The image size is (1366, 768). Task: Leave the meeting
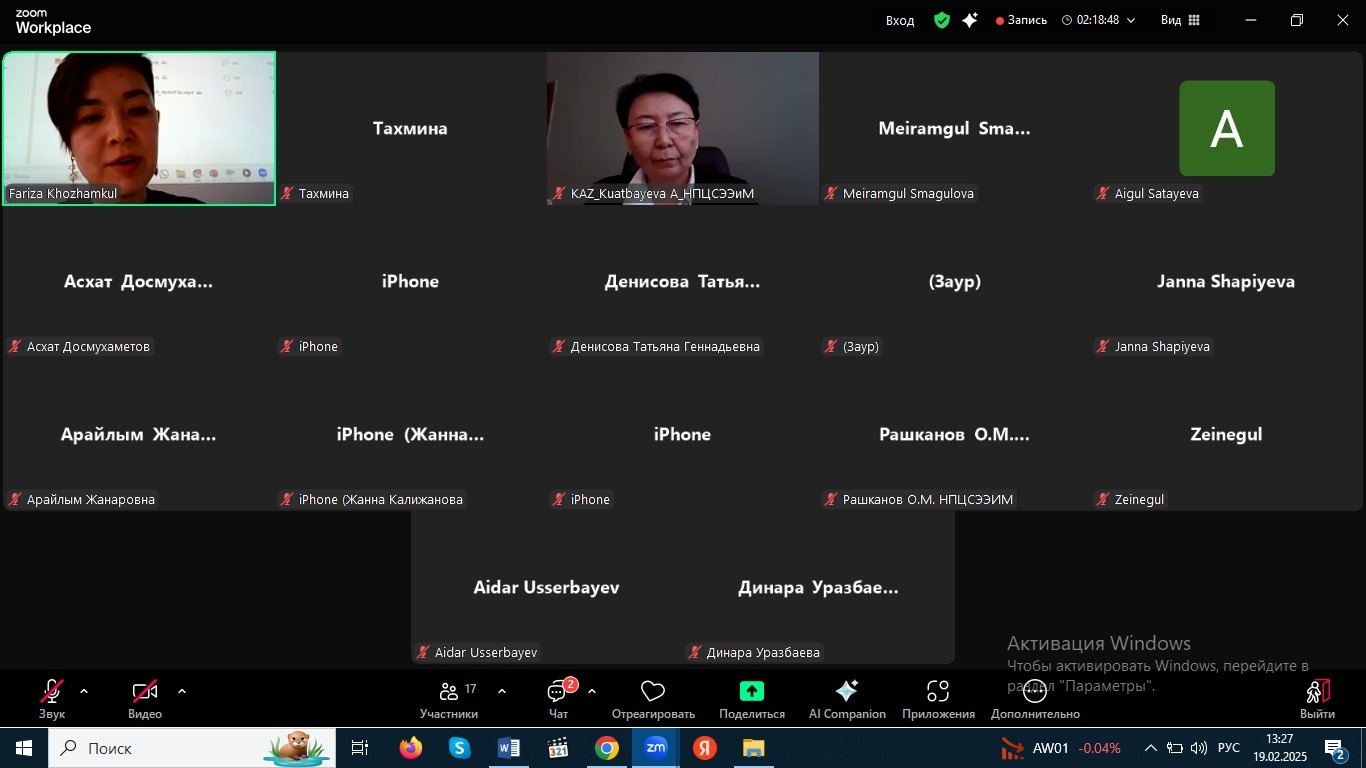click(1317, 697)
